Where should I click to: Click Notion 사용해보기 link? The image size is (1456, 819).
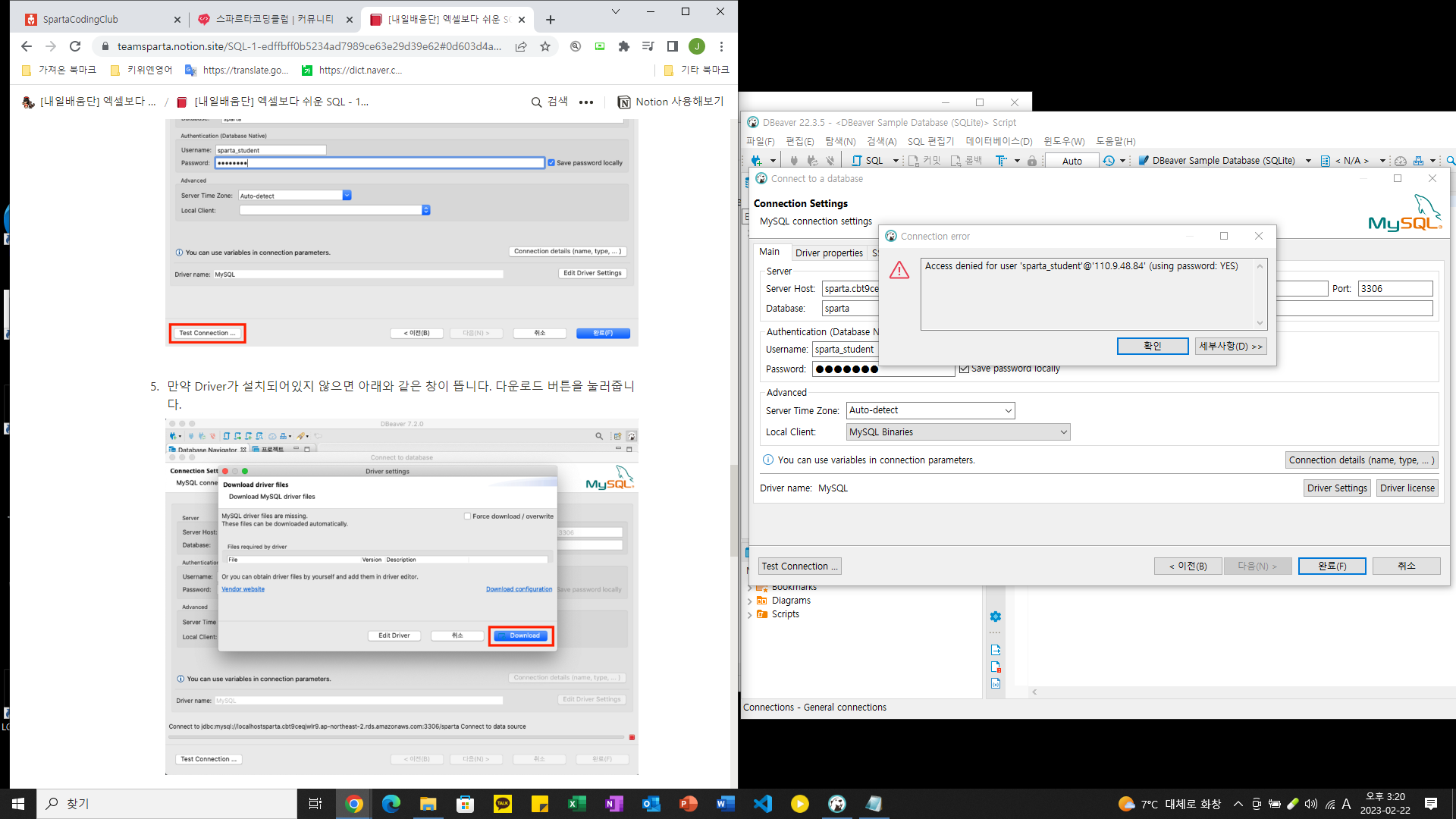click(x=671, y=102)
